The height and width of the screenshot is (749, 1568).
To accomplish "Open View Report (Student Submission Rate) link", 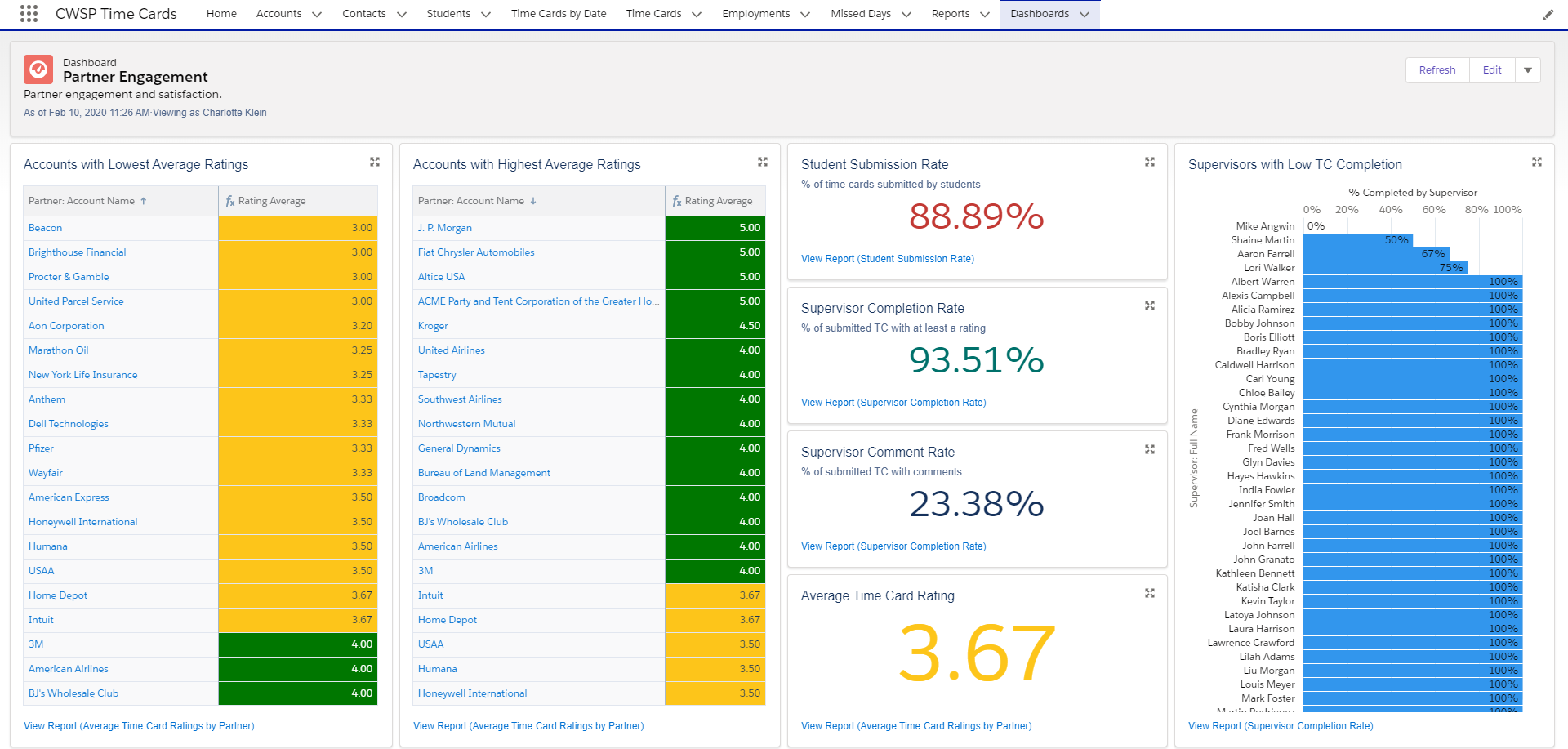I will (888, 259).
